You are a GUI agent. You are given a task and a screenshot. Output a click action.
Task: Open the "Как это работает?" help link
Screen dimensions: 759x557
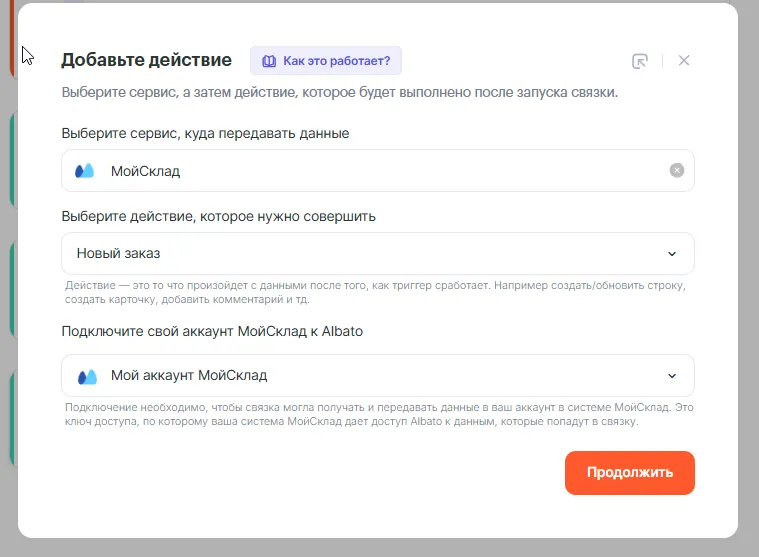(336, 61)
